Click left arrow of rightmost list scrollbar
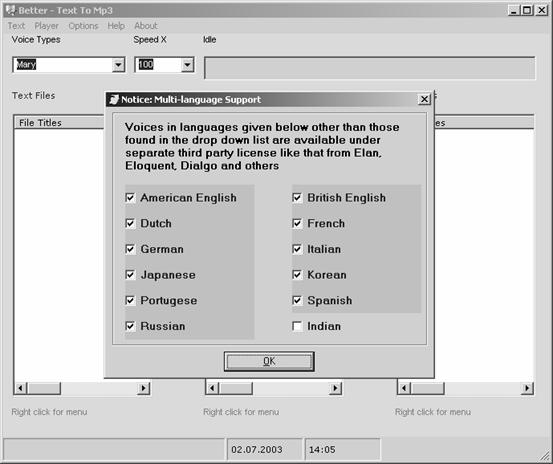 click(x=404, y=388)
